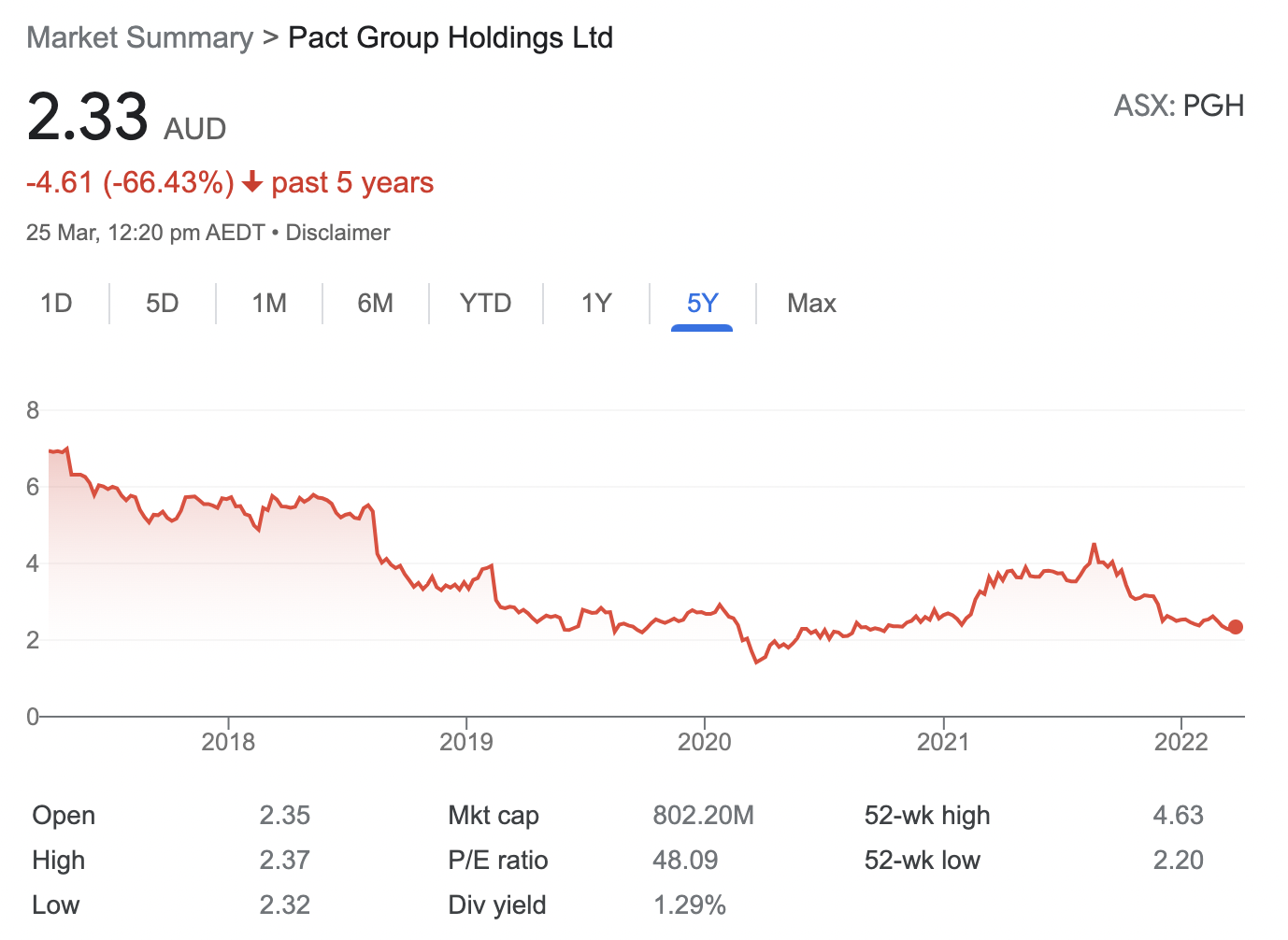Click the Market Summary breadcrumb
Viewport: 1288px width, 940px height.
click(140, 37)
